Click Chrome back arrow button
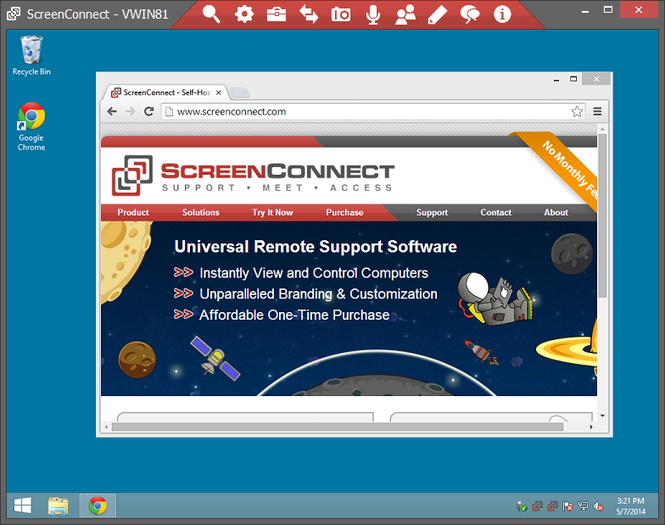The image size is (665, 525). click(112, 112)
